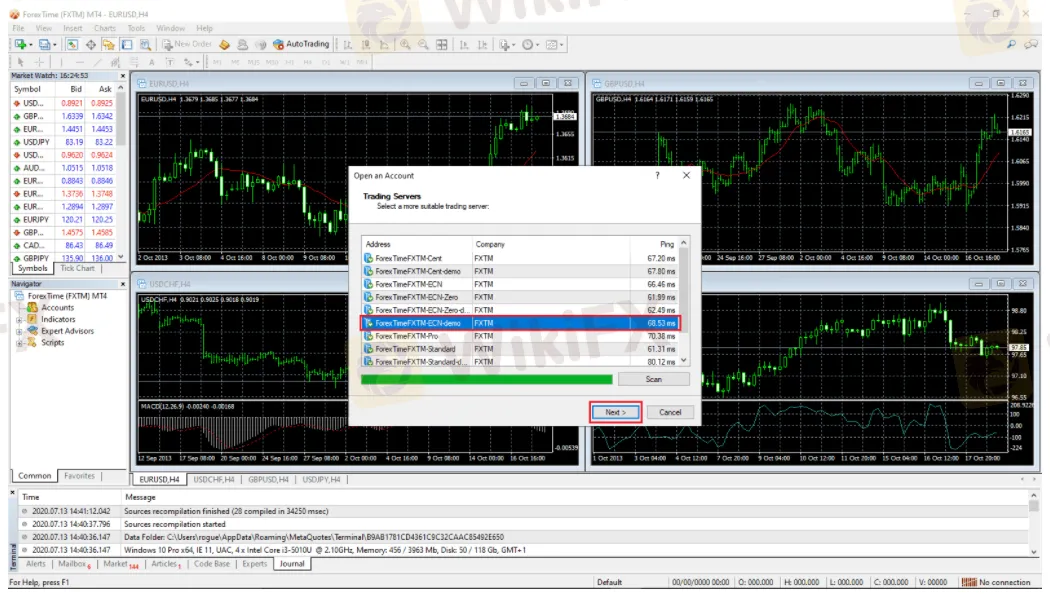The height and width of the screenshot is (594, 1050).
Task: Select the Accounts item in Navigator
Action: 58,308
